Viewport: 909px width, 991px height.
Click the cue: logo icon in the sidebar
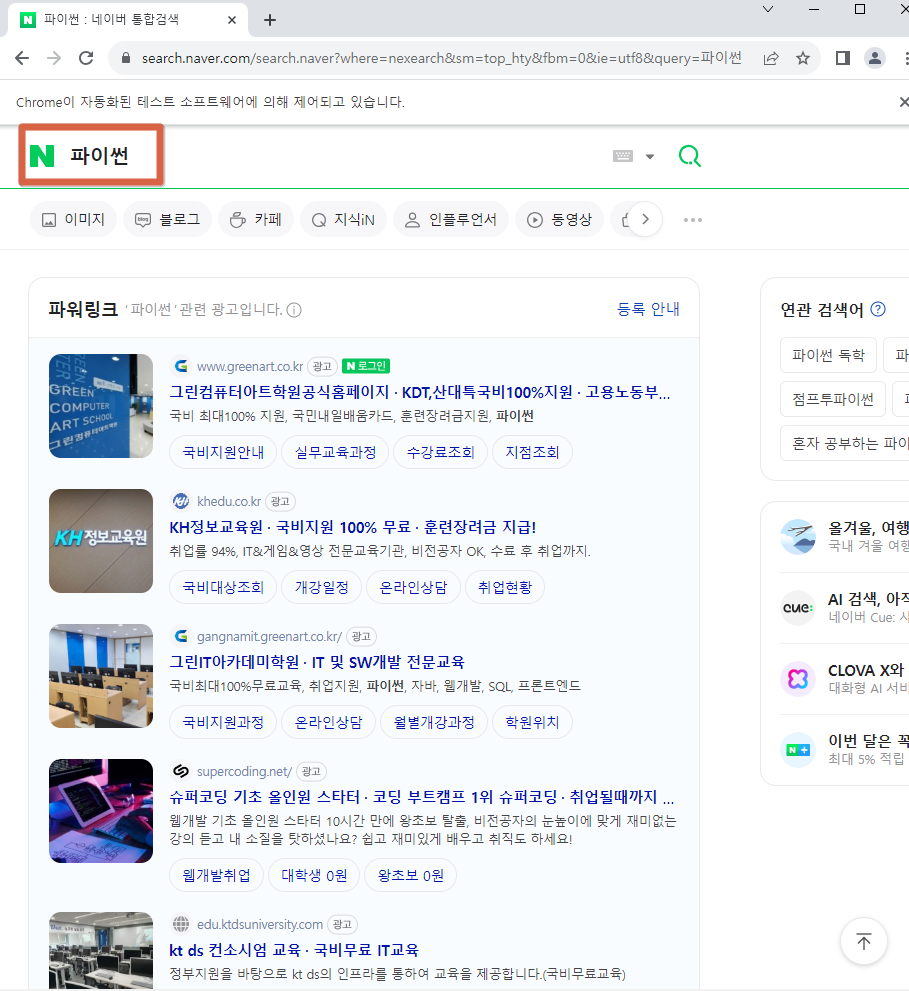pyautogui.click(x=798, y=608)
